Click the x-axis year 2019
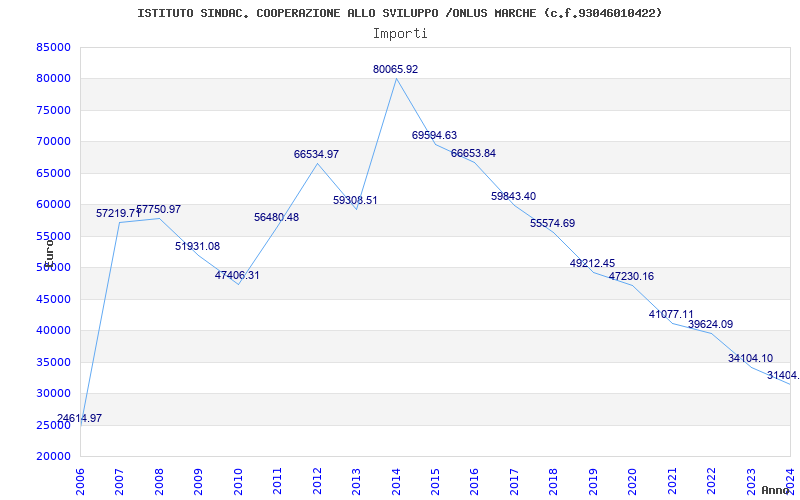Viewport: 800px width, 500px height. tap(593, 481)
